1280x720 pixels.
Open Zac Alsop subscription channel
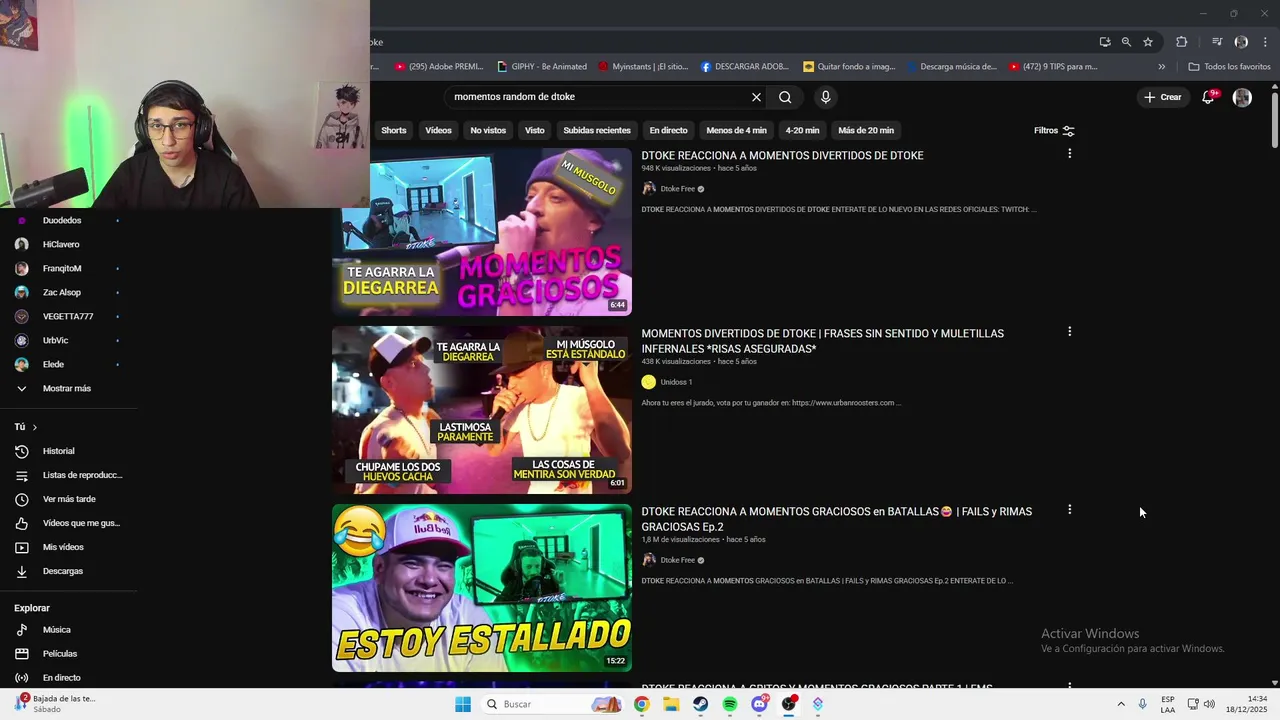coord(62,292)
